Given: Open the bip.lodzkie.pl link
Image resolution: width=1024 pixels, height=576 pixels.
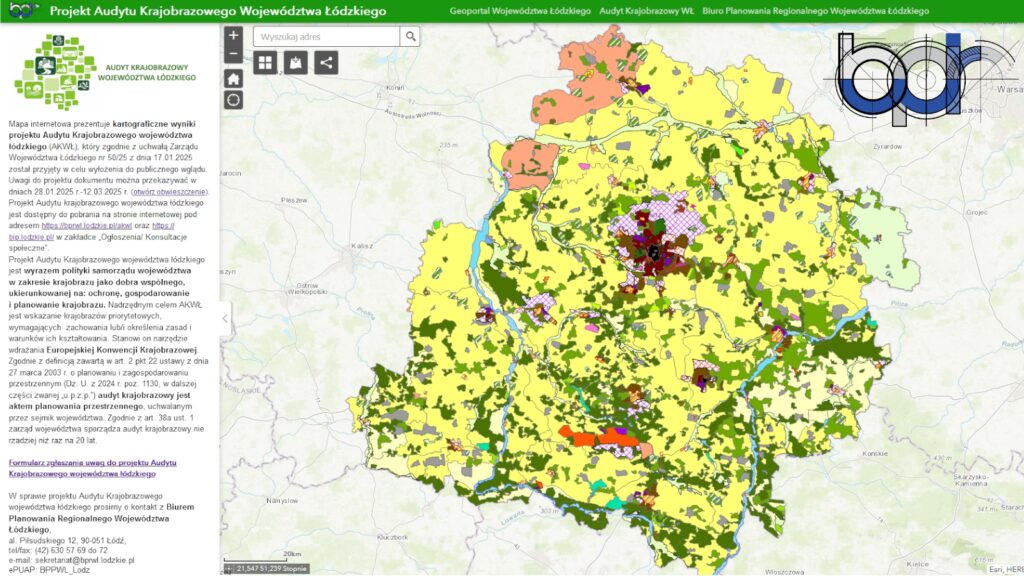Looking at the screenshot, I should [32, 235].
